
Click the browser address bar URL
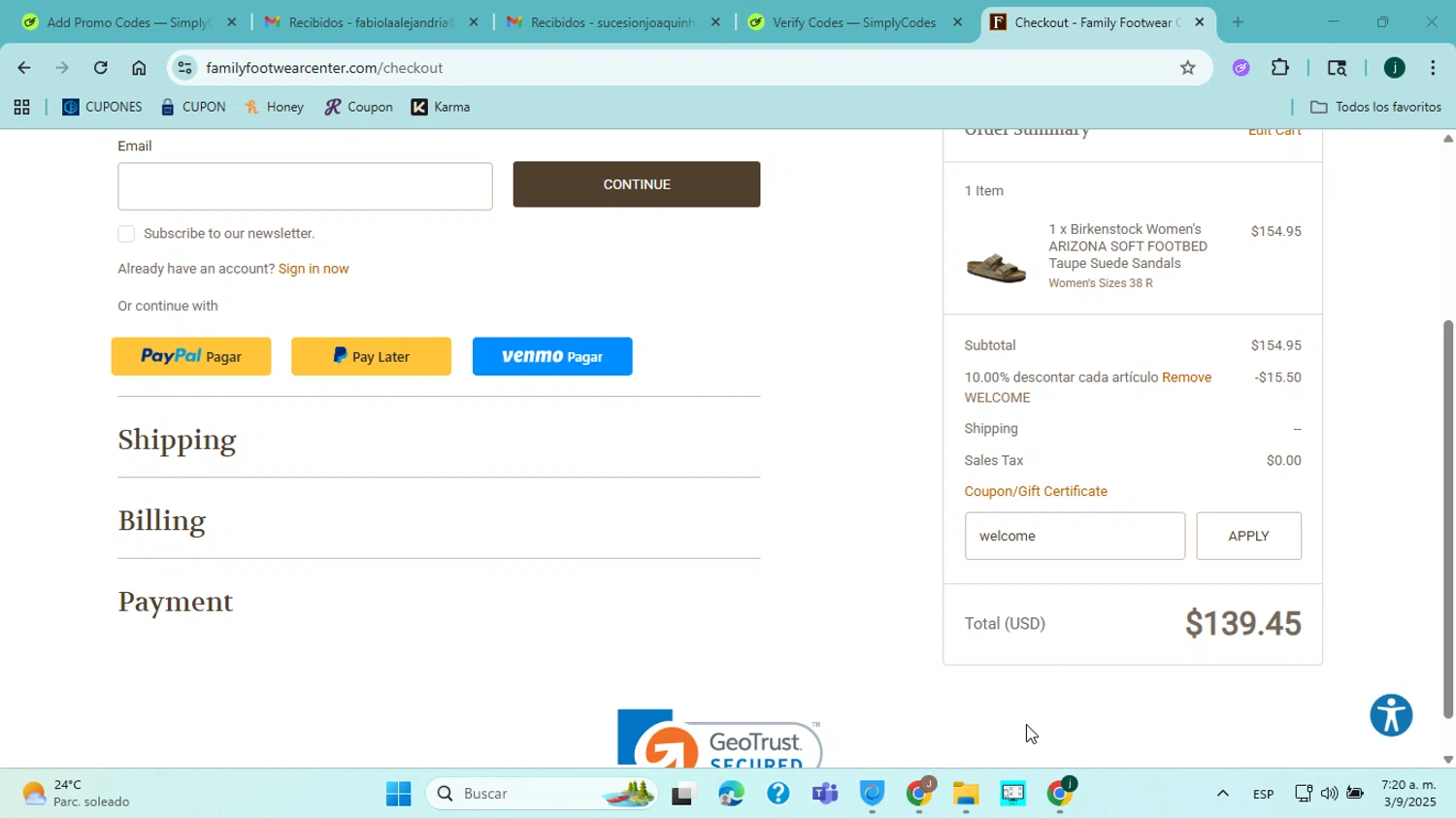coord(324,68)
